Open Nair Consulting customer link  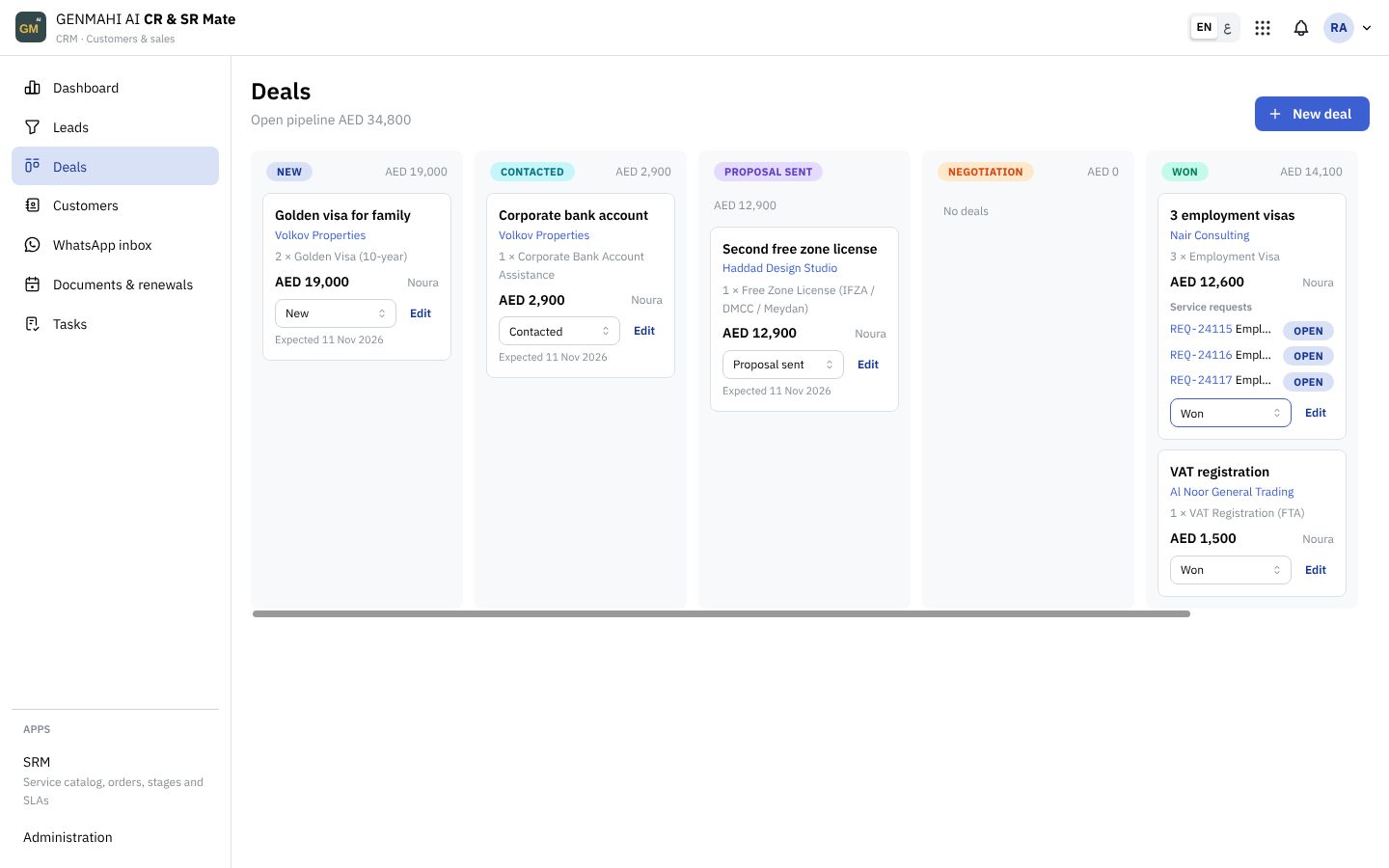1210,235
